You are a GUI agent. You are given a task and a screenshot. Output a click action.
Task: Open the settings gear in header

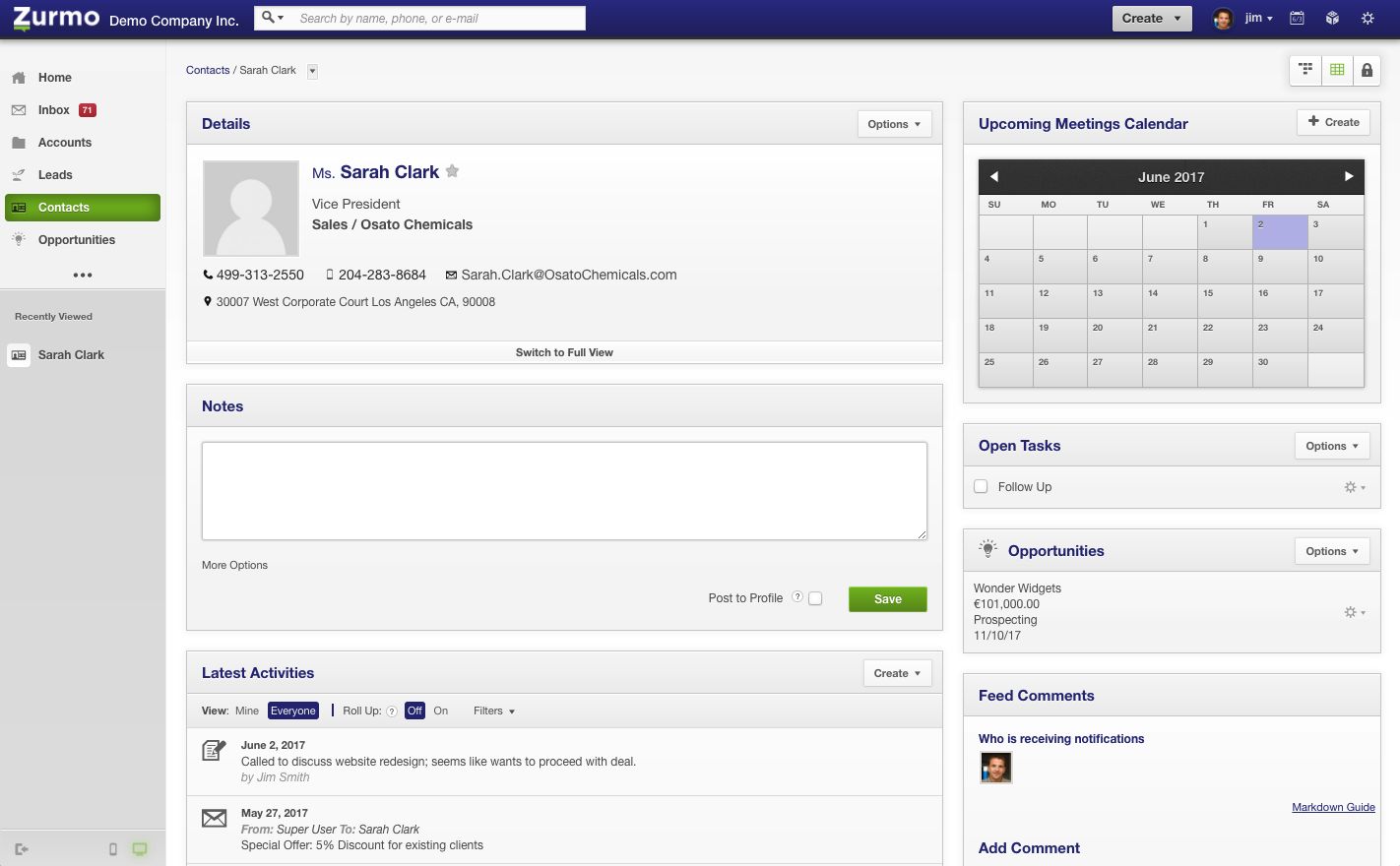point(1368,19)
